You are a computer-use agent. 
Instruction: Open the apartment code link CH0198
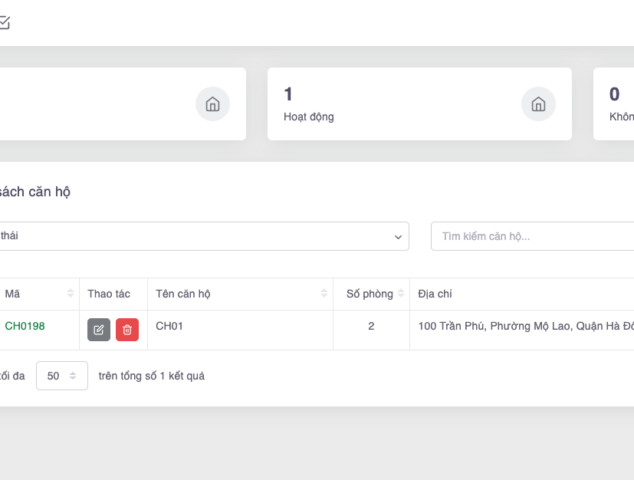coord(25,326)
